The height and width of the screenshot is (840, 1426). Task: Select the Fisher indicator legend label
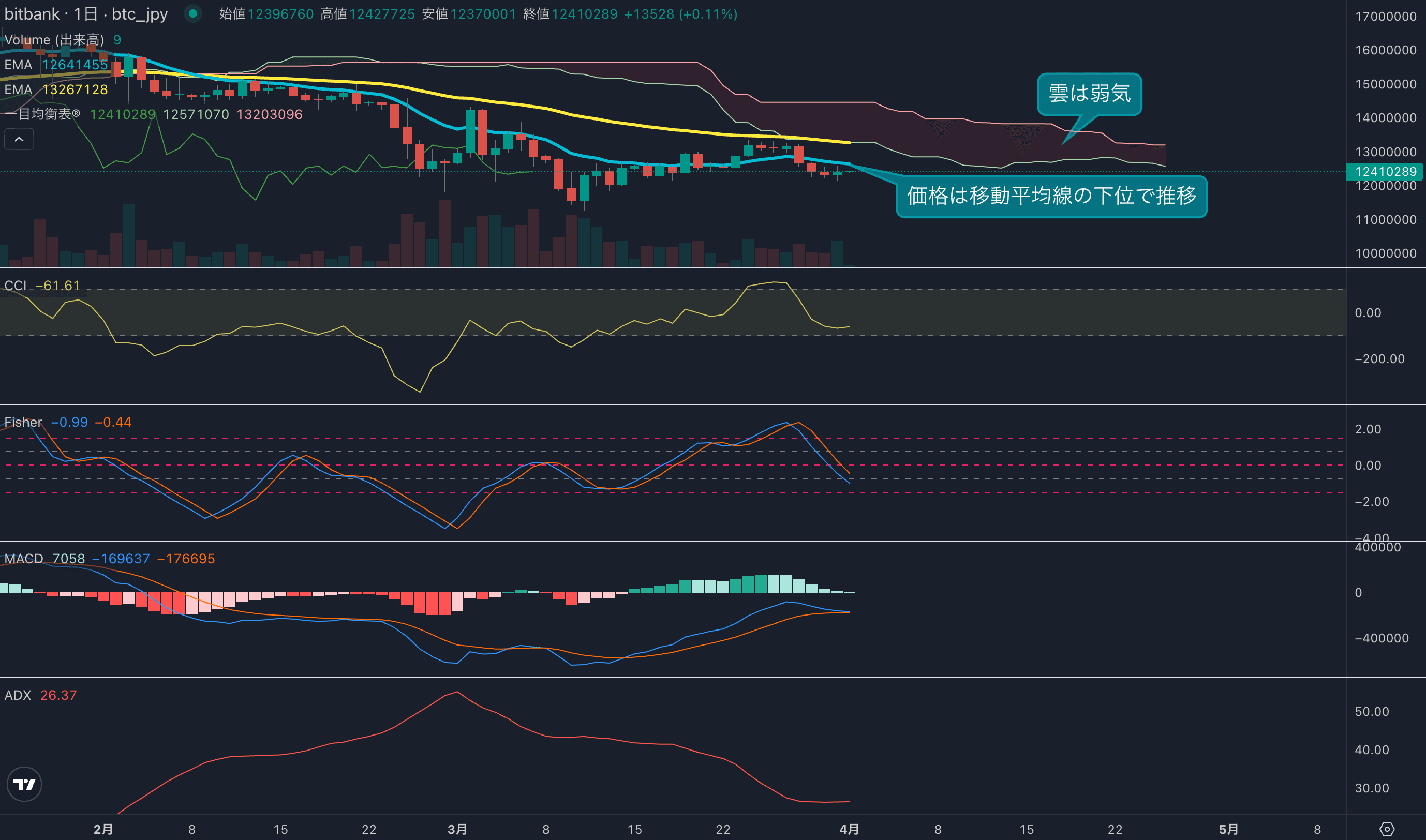point(23,422)
